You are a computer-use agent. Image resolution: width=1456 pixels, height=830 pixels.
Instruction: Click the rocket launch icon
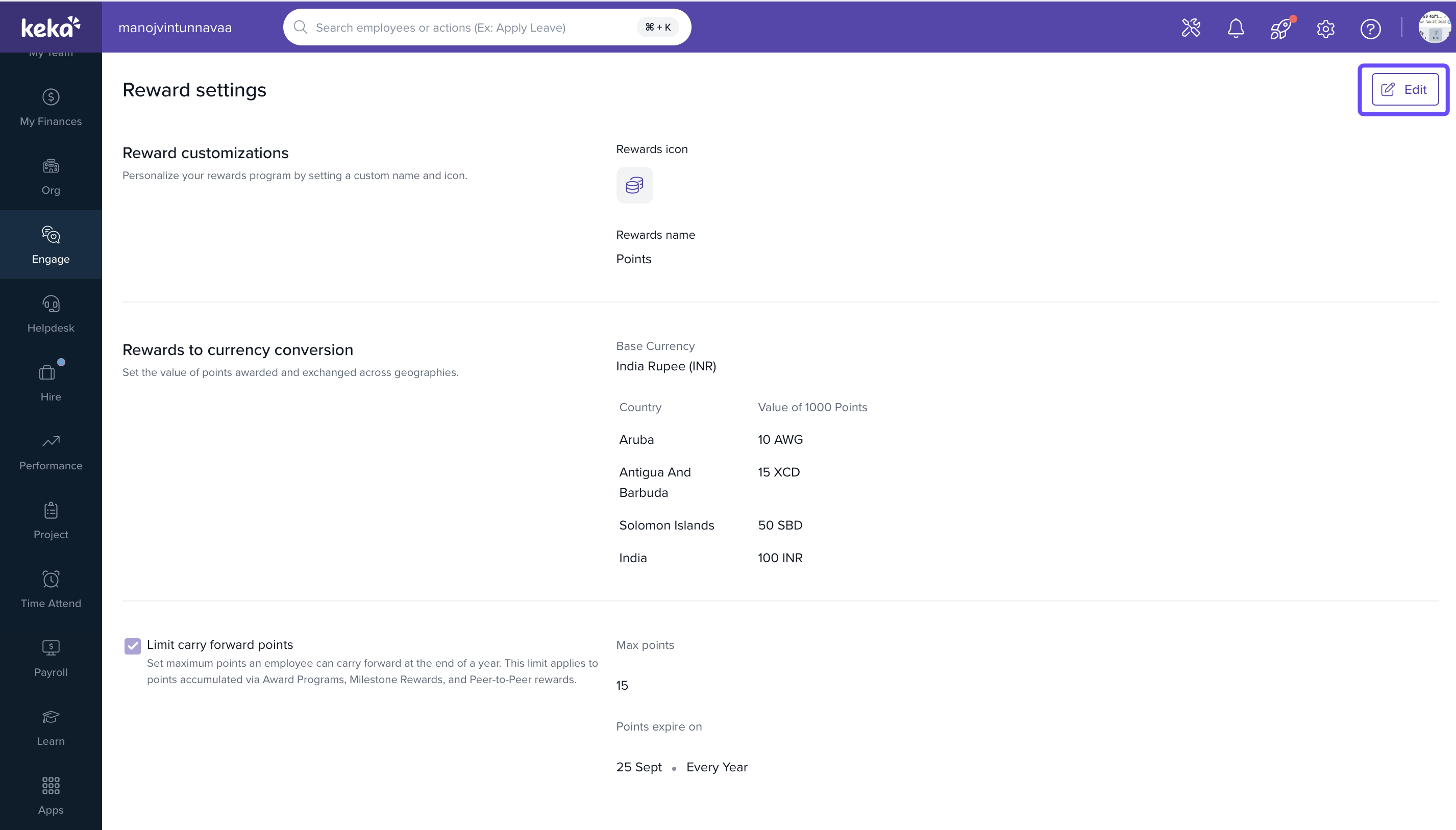(1280, 29)
